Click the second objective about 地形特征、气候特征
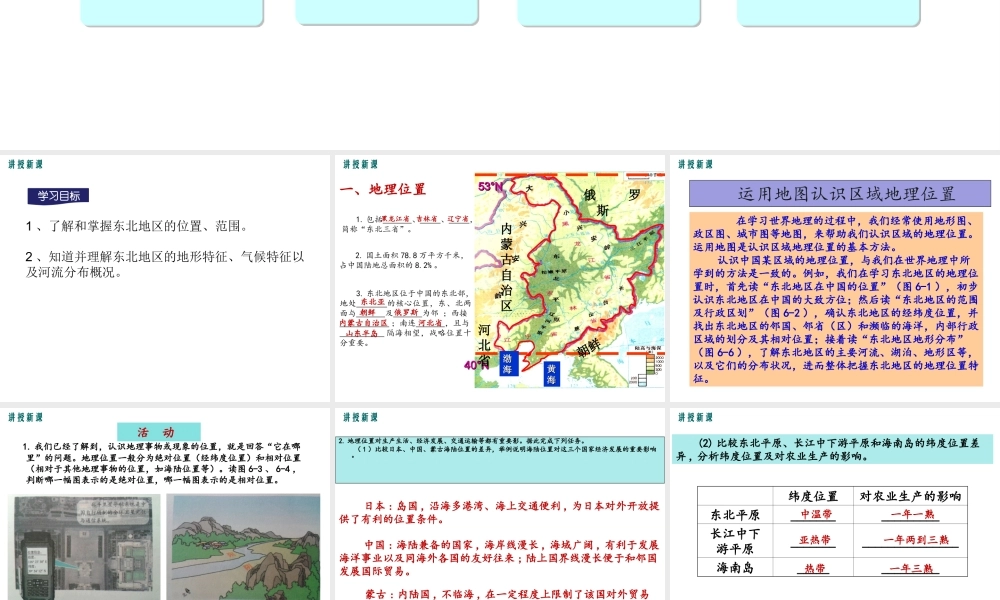 click(x=165, y=264)
